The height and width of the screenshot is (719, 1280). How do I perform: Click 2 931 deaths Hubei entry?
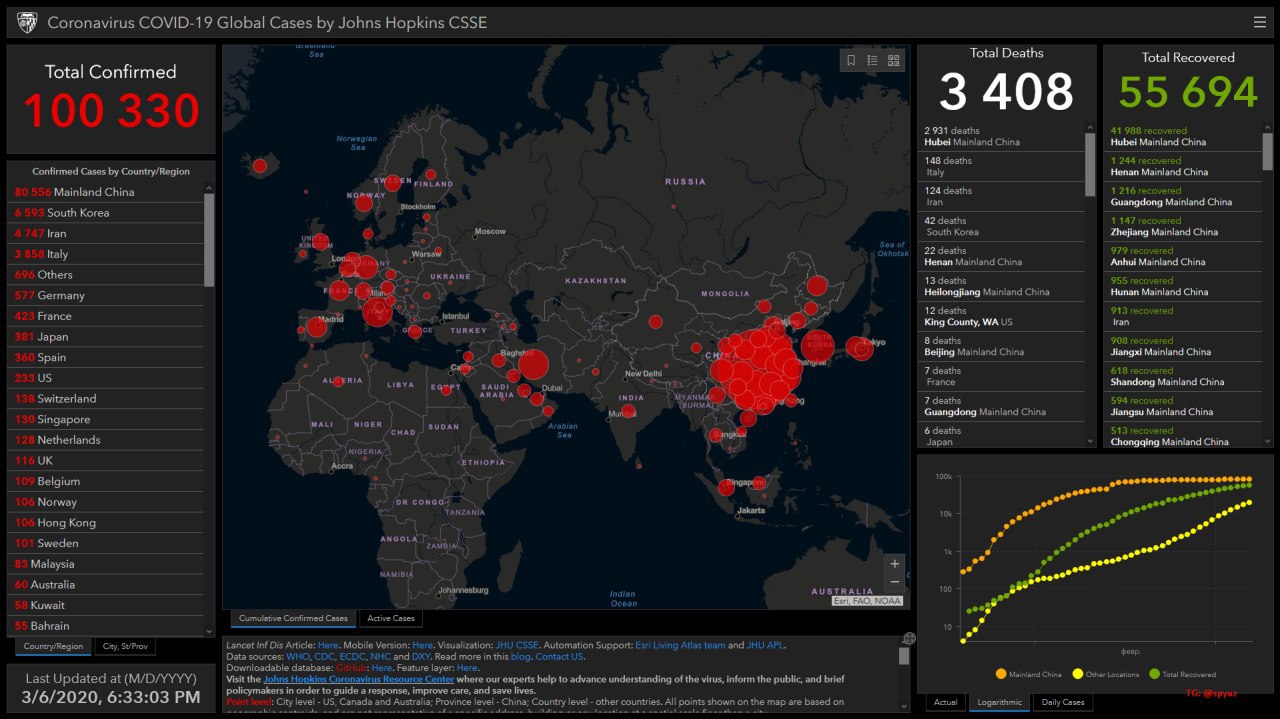click(x=1001, y=137)
